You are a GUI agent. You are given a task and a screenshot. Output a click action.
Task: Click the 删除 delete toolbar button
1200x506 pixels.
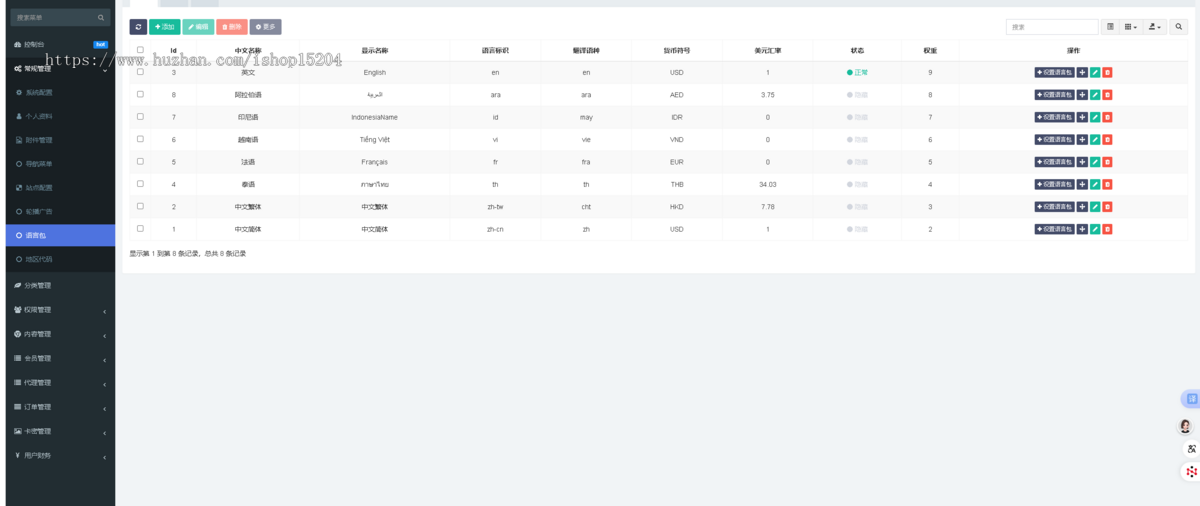232,27
